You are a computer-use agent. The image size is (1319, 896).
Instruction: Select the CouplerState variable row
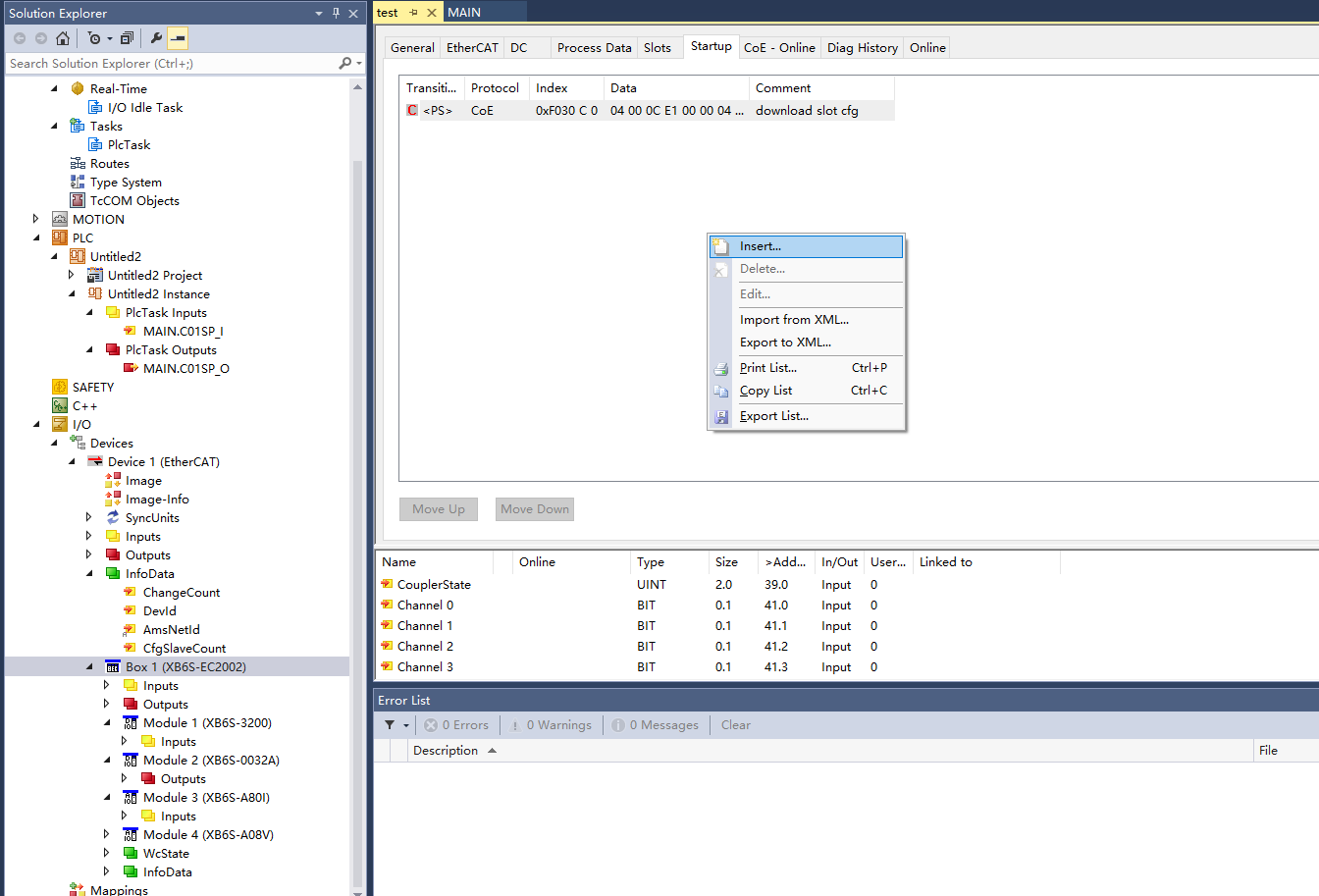point(434,585)
